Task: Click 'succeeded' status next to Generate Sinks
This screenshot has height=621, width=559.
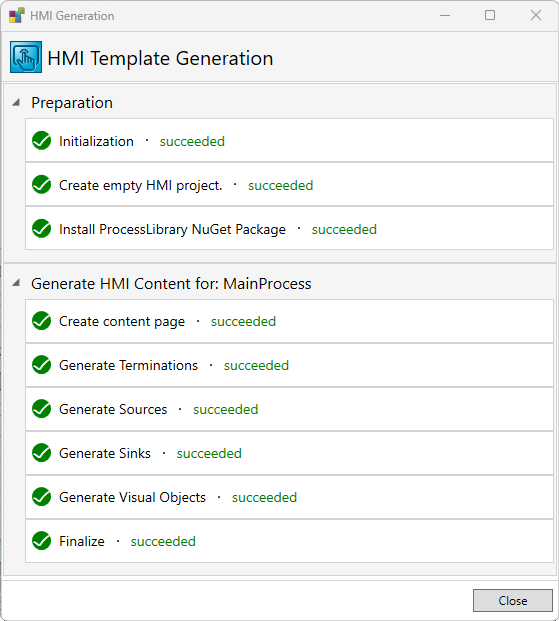Action: click(209, 453)
